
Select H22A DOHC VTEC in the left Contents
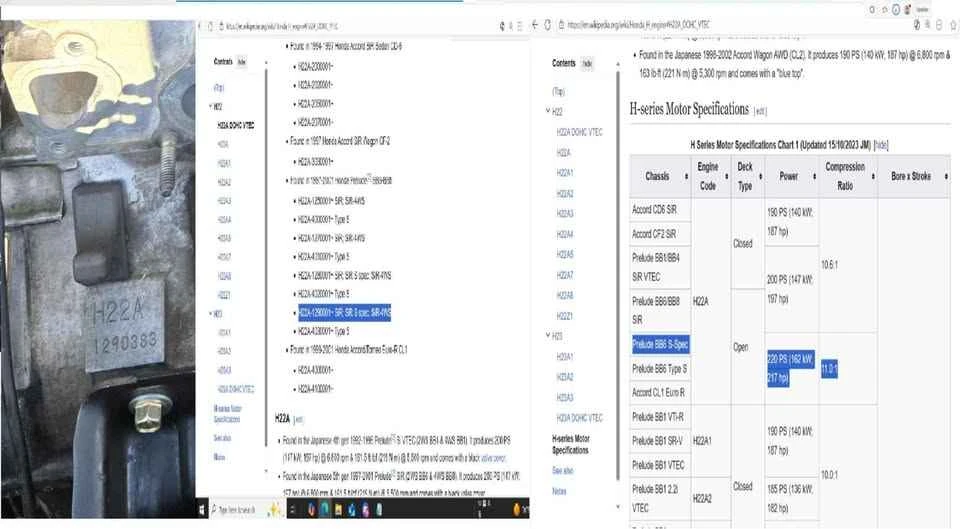click(x=236, y=125)
